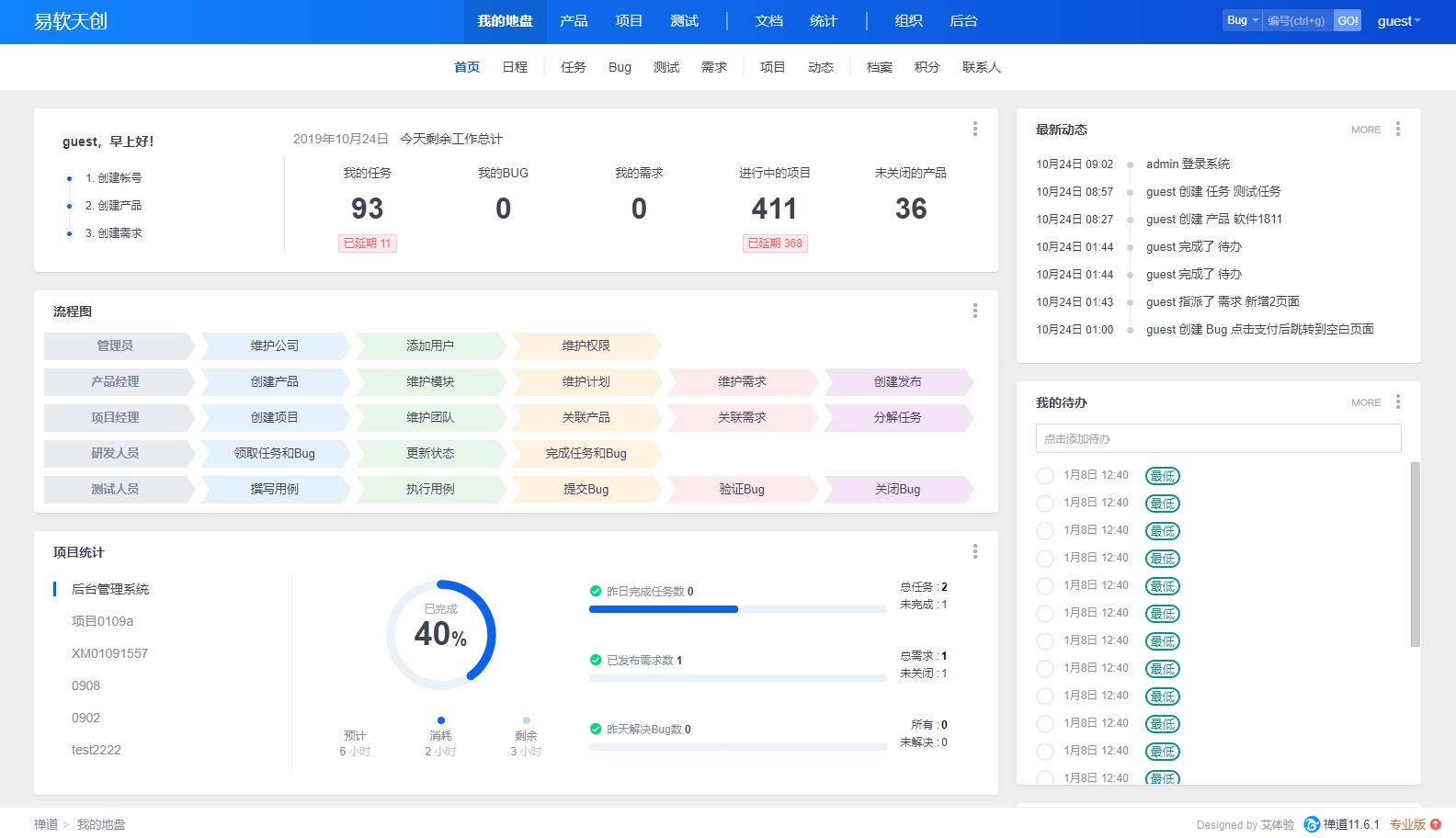Click the 点击添加待办 input field
This screenshot has width=1456, height=838.
point(1218,438)
